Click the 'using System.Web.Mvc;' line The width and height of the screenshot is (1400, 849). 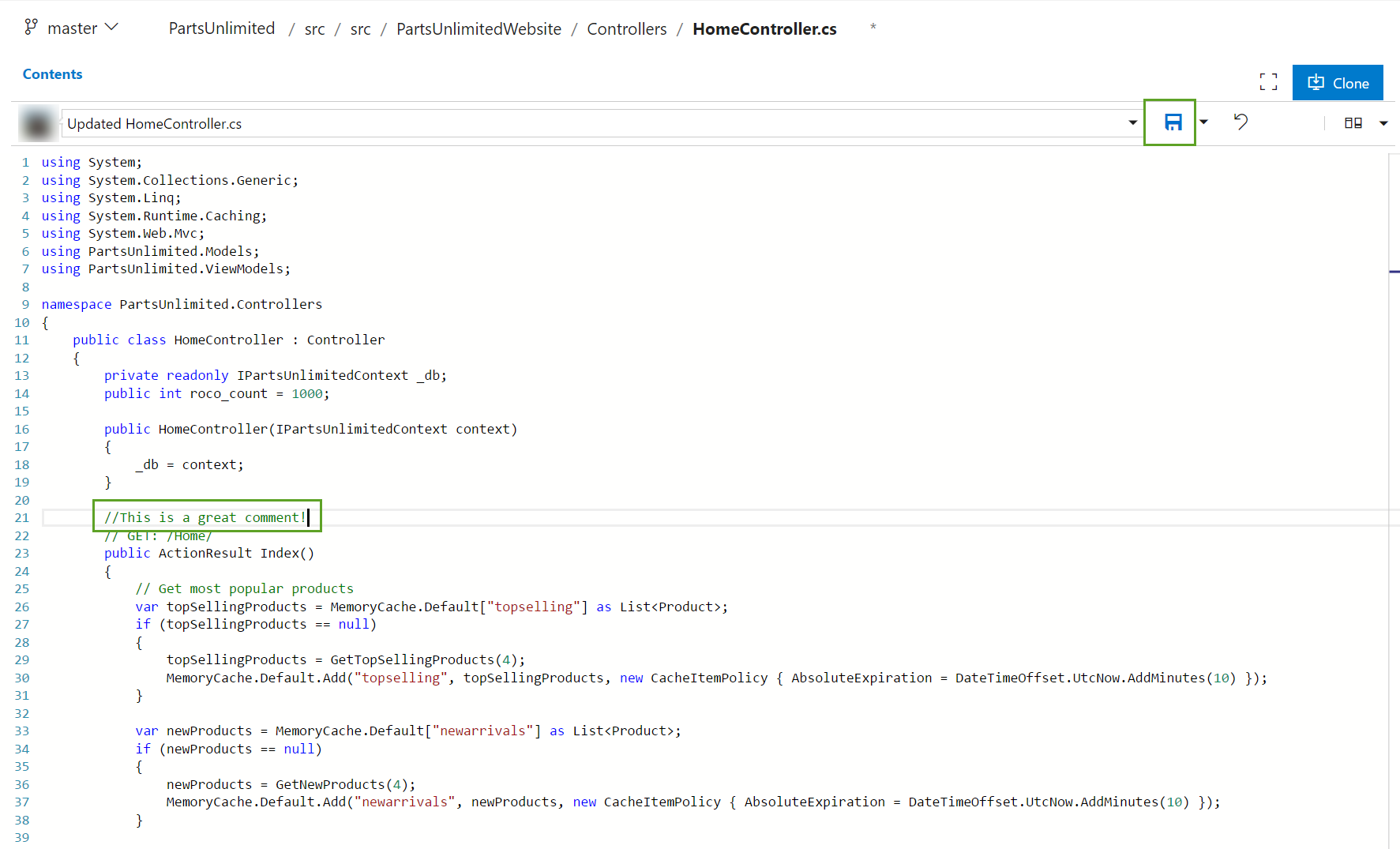123,233
